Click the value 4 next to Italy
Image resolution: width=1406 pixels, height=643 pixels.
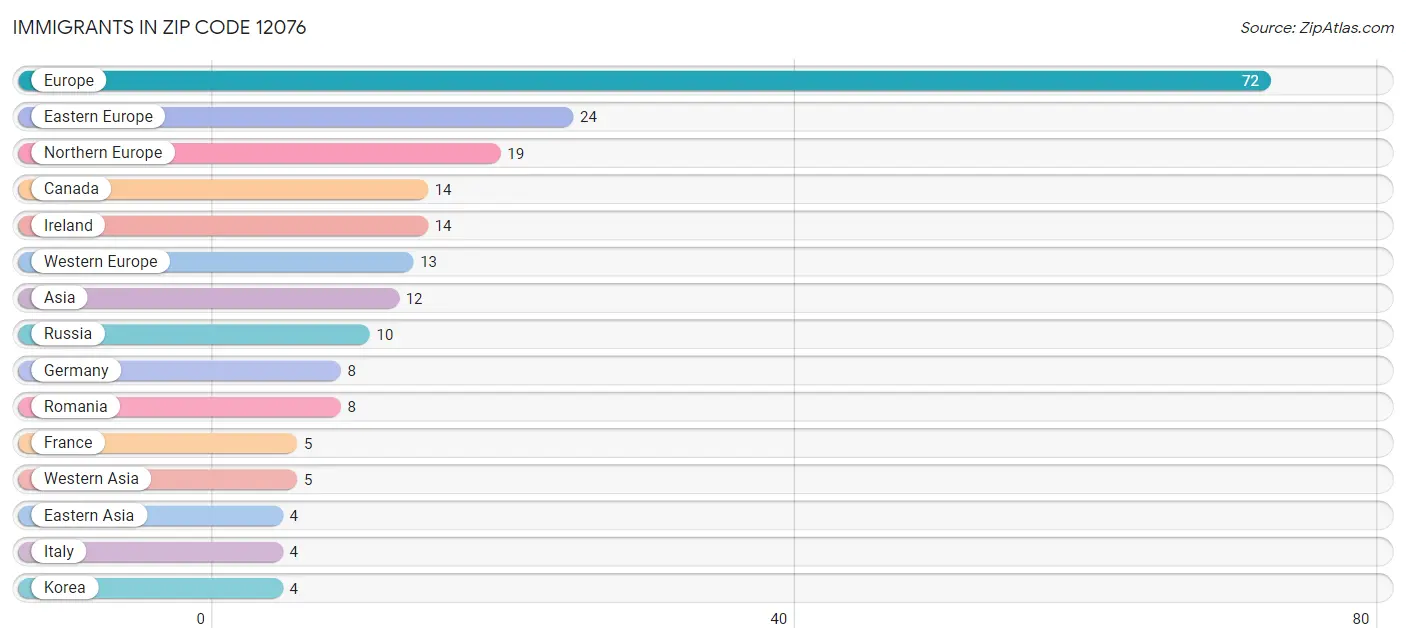click(x=294, y=552)
